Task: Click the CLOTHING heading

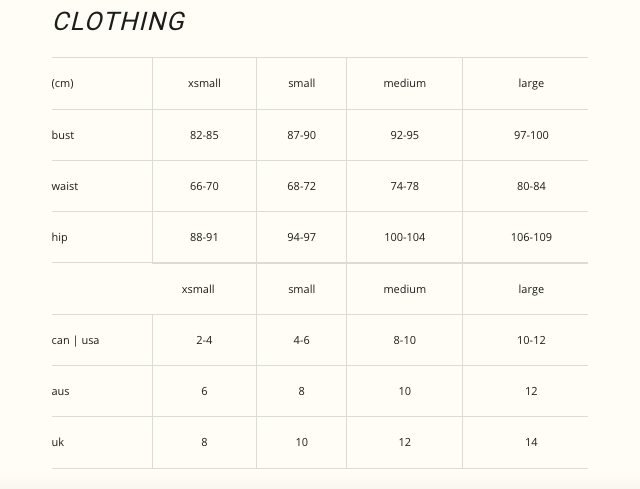Action: coord(120,21)
